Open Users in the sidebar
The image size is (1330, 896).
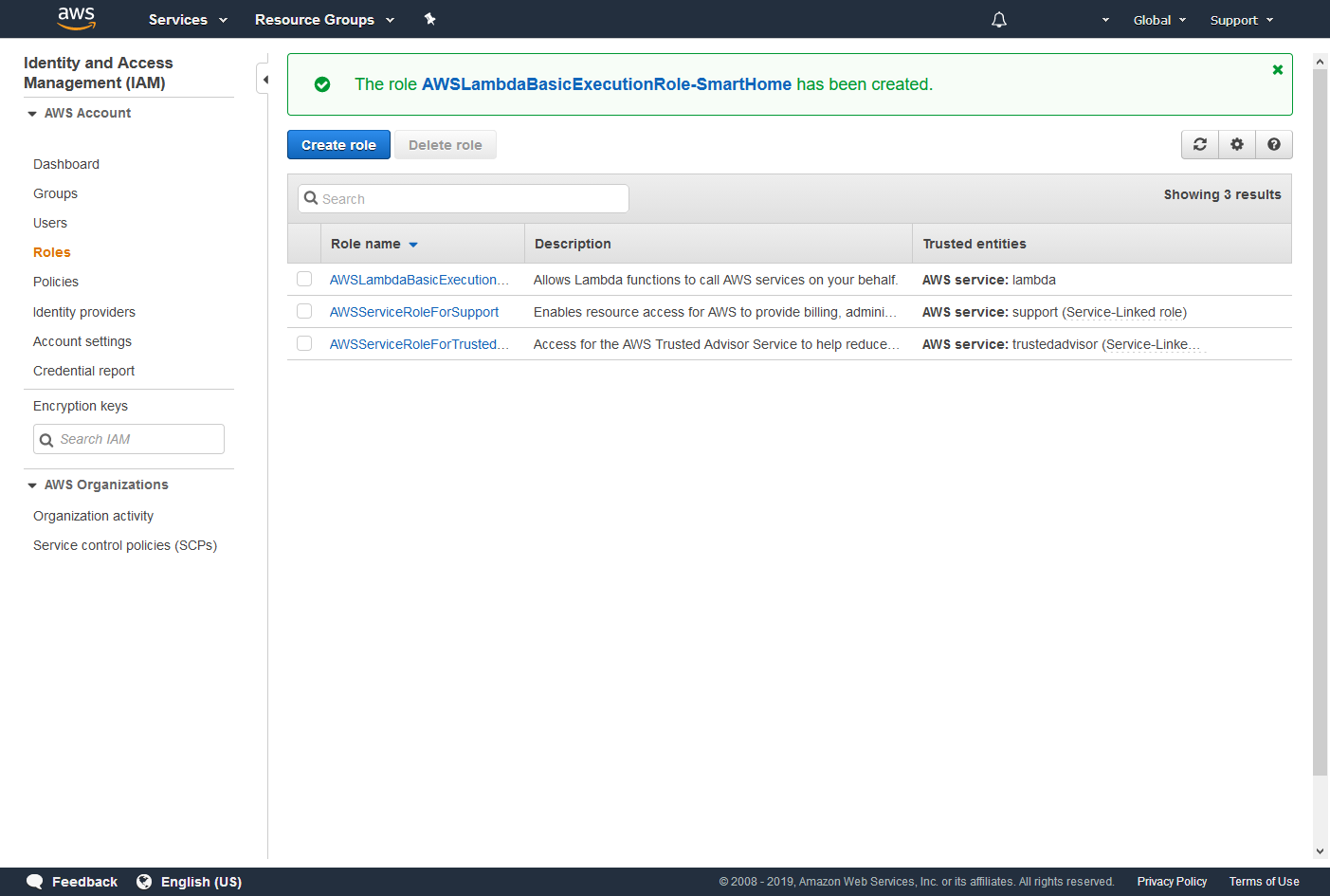pyautogui.click(x=50, y=223)
